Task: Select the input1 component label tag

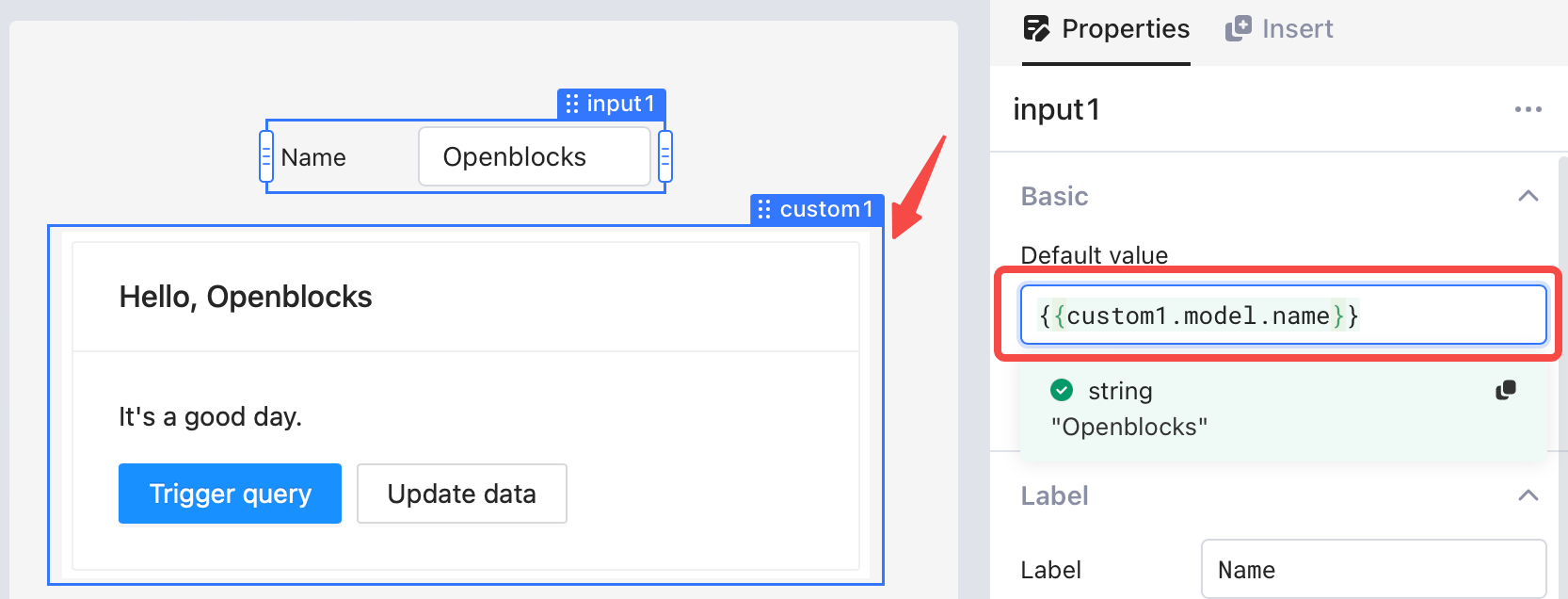Action: pyautogui.click(x=612, y=104)
